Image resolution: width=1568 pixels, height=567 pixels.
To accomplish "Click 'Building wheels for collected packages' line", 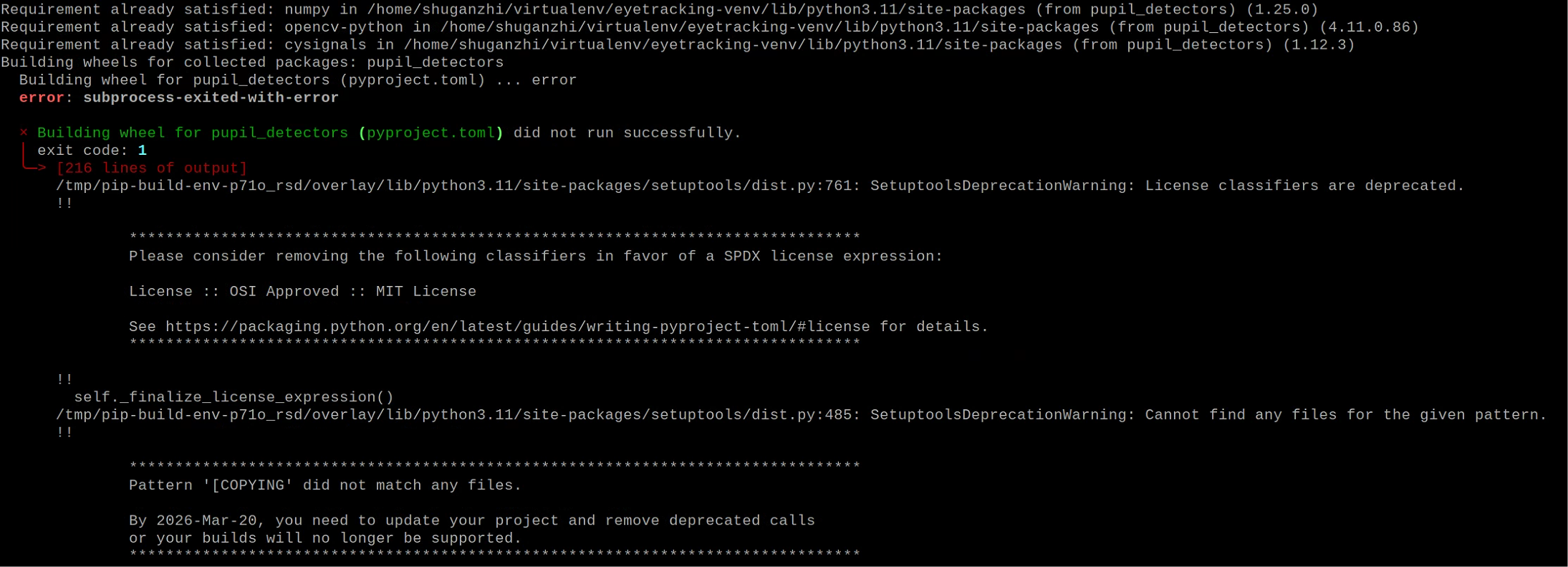I will pos(252,62).
